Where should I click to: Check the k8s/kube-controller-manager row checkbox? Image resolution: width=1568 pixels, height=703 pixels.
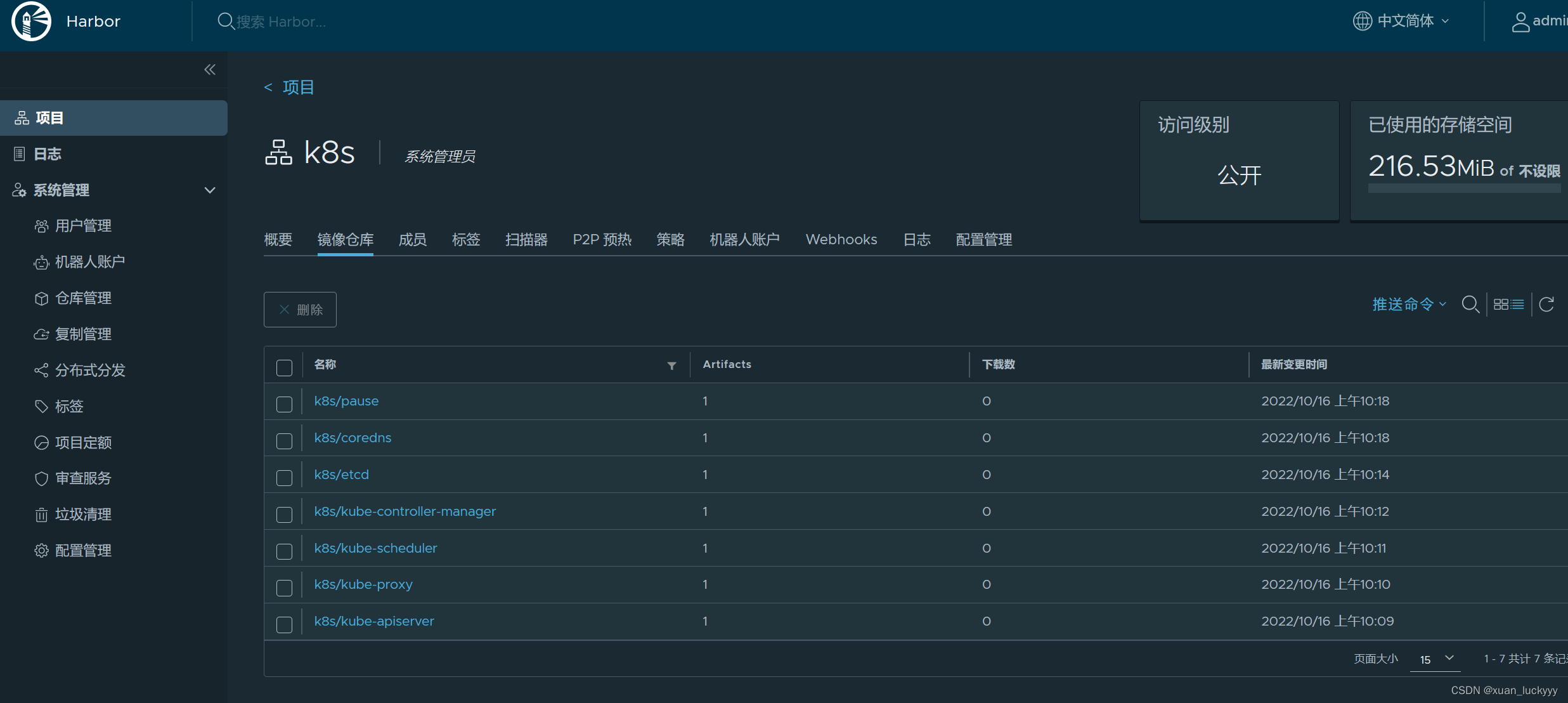pos(284,515)
